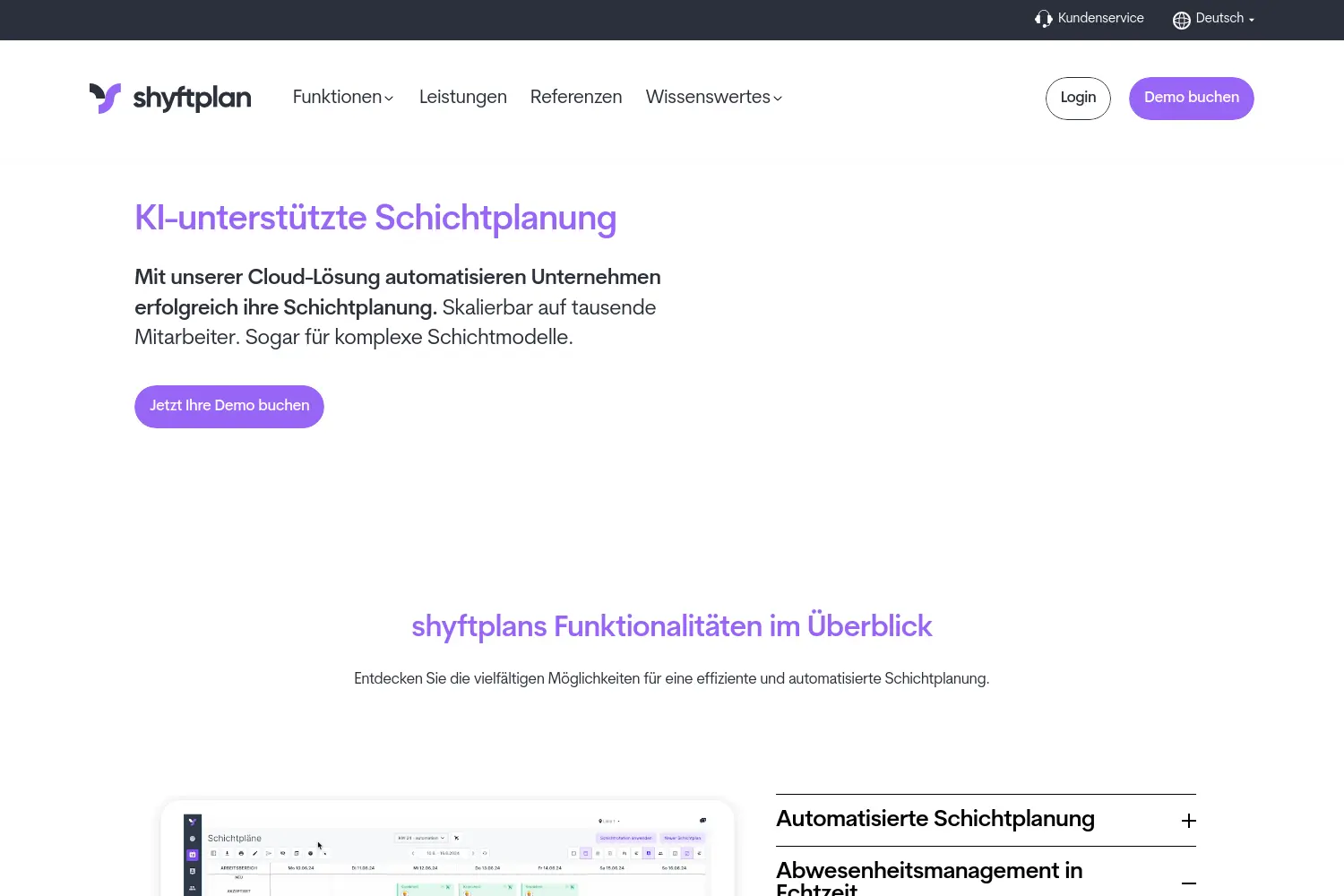Expand the Funktionen menu
Image resolution: width=1344 pixels, height=896 pixels.
point(343,97)
